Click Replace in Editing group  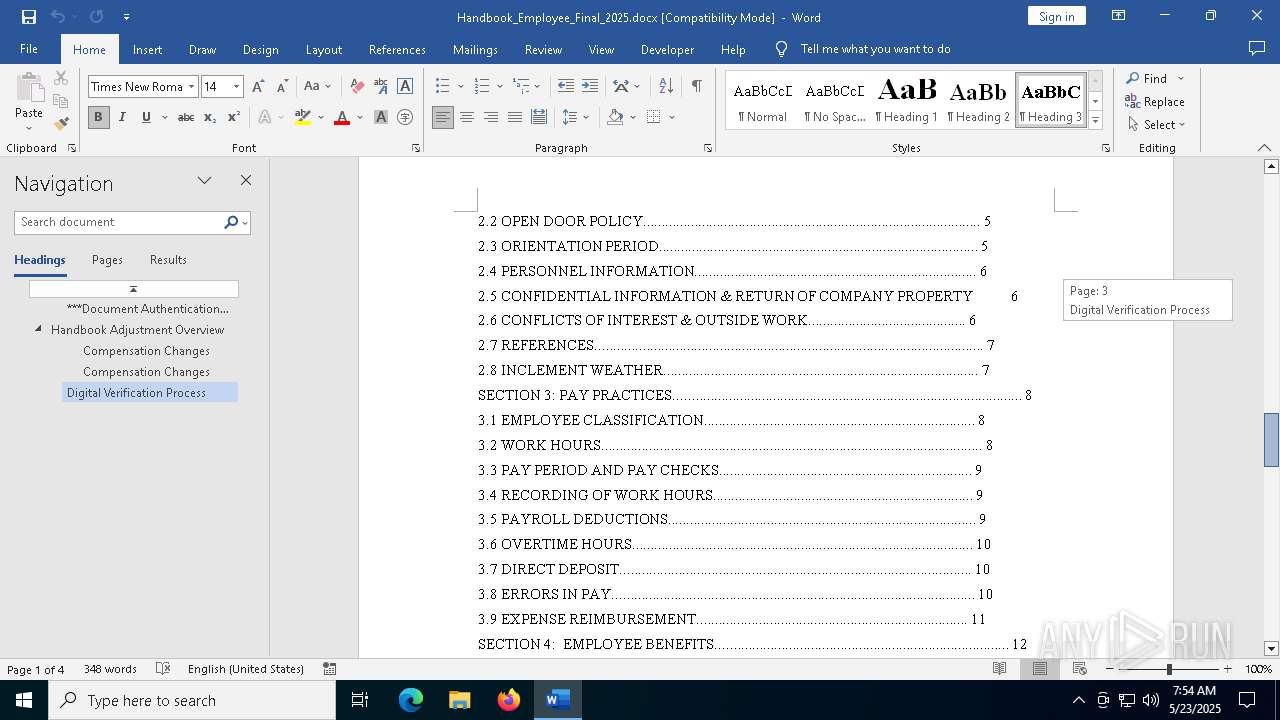(x=1155, y=102)
